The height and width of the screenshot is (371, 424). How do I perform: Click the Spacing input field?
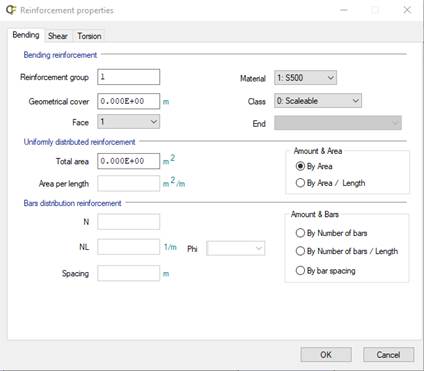coord(129,273)
